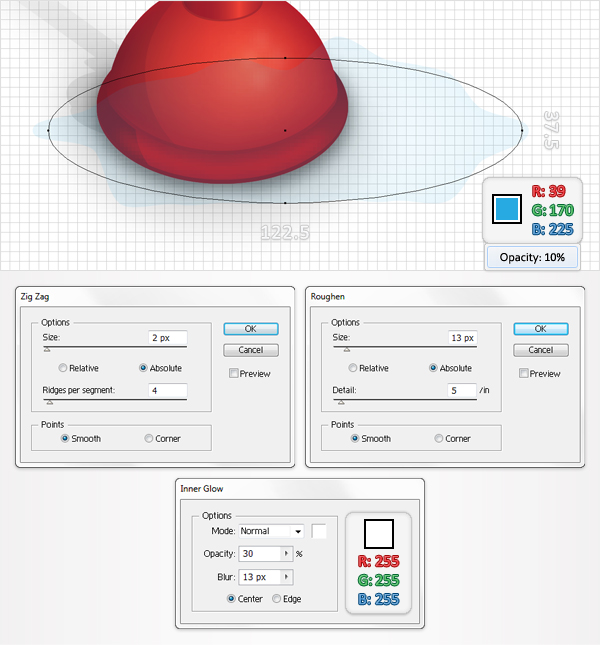The height and width of the screenshot is (645, 600).
Task: Choose Corner points in Roughen
Action: pos(439,439)
